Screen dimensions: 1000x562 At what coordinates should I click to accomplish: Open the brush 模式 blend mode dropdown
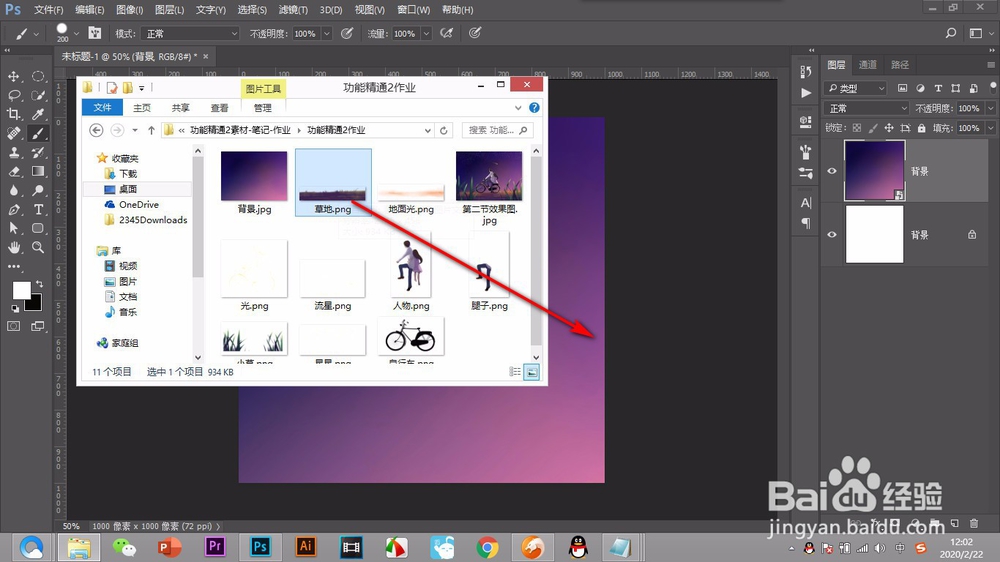[x=190, y=34]
